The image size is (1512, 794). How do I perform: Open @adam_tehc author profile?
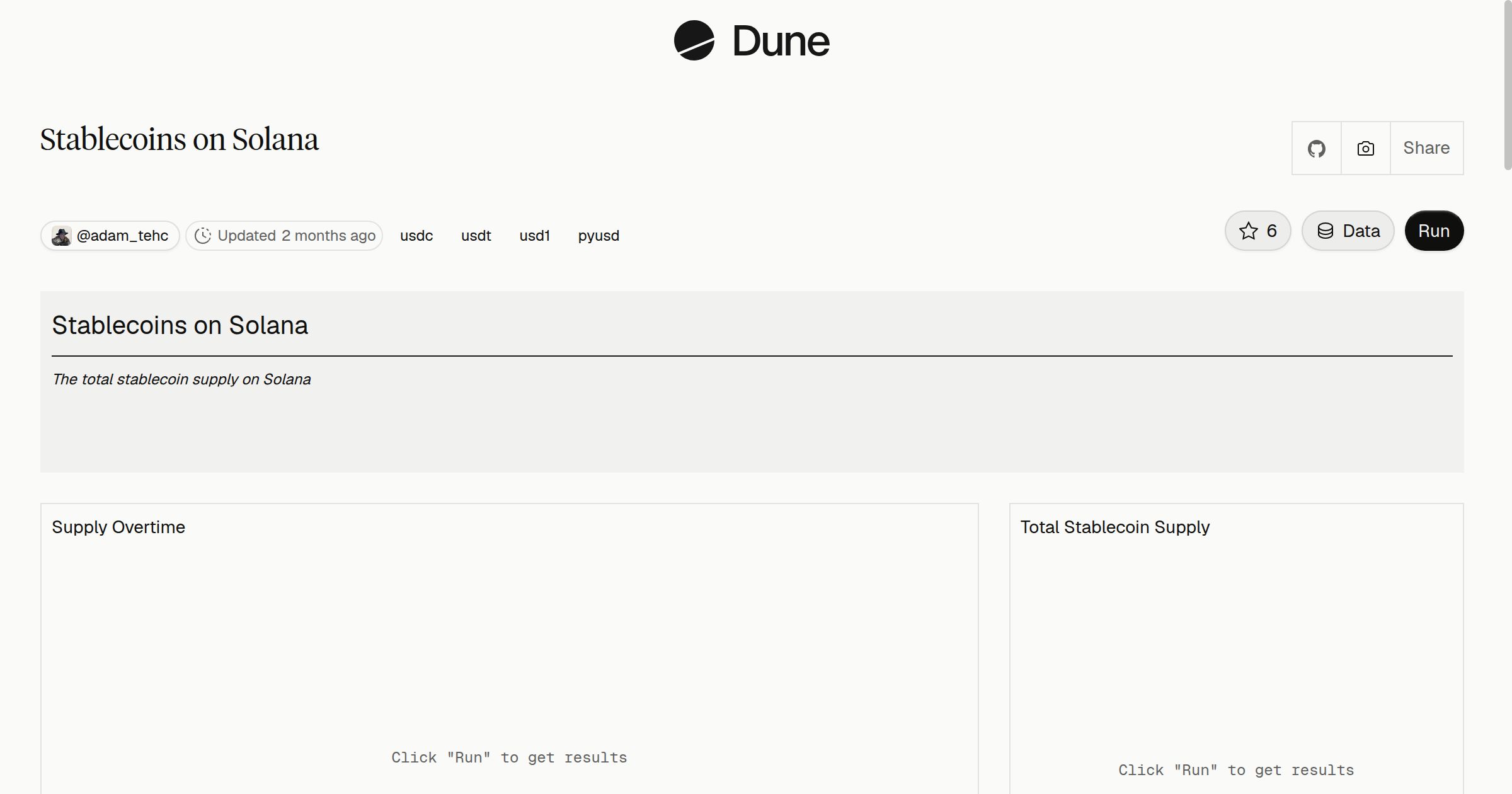point(110,236)
